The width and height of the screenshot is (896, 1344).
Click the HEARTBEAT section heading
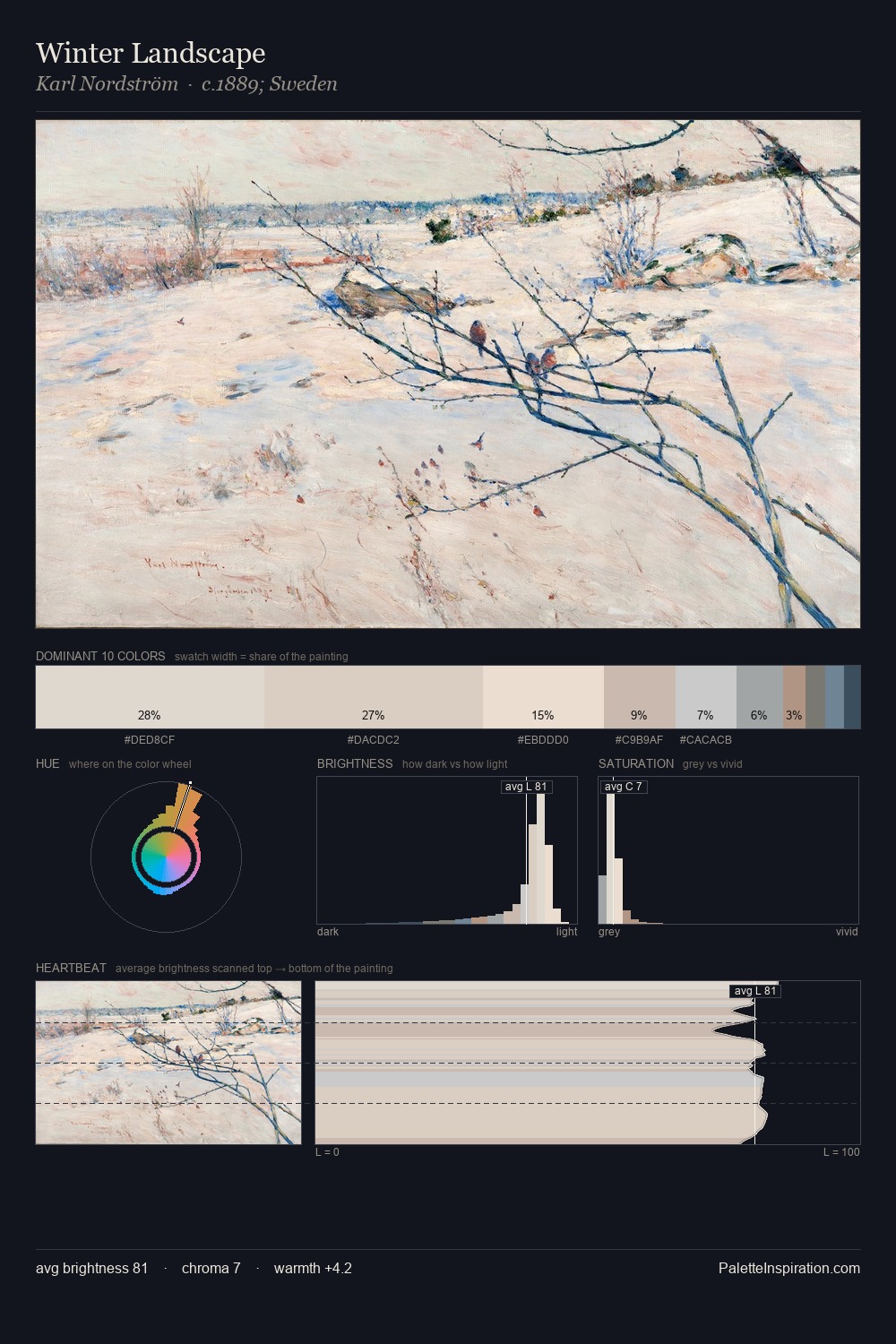pos(71,968)
